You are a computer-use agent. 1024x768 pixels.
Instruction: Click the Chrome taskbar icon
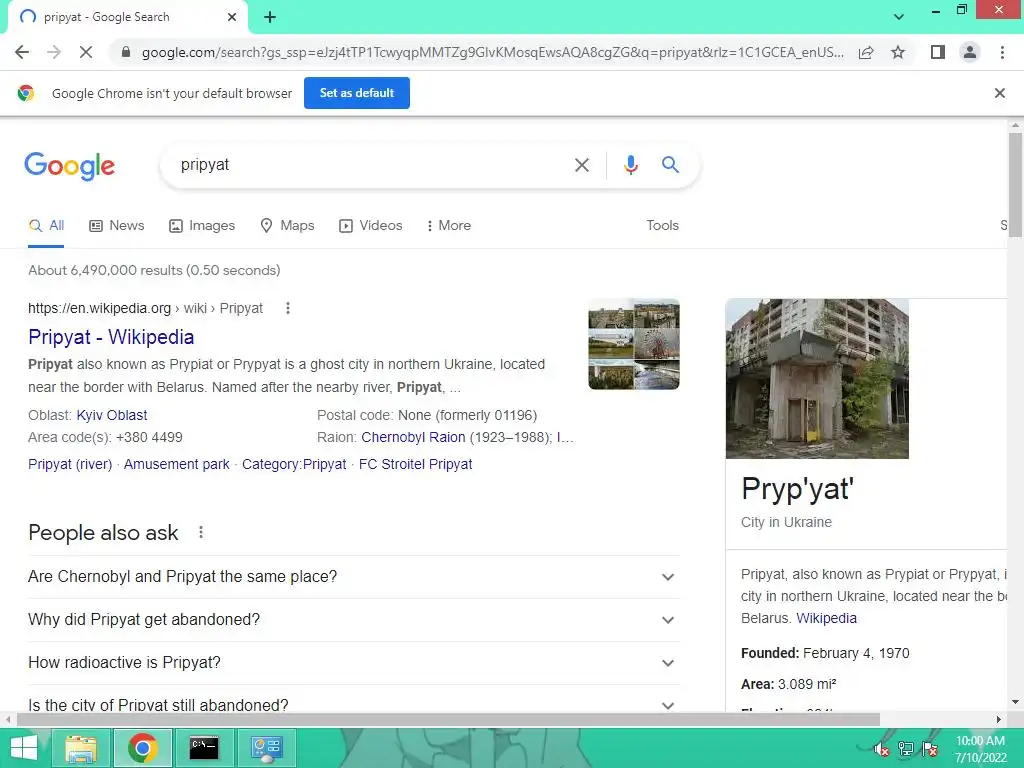143,748
